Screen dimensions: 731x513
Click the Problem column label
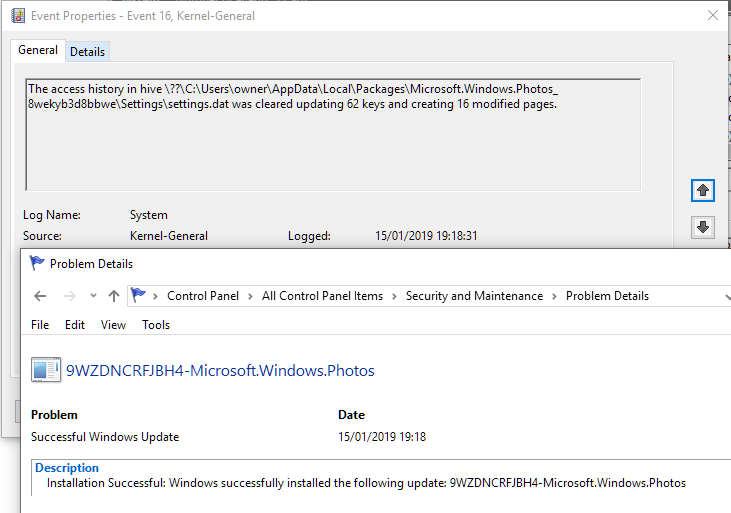click(54, 415)
